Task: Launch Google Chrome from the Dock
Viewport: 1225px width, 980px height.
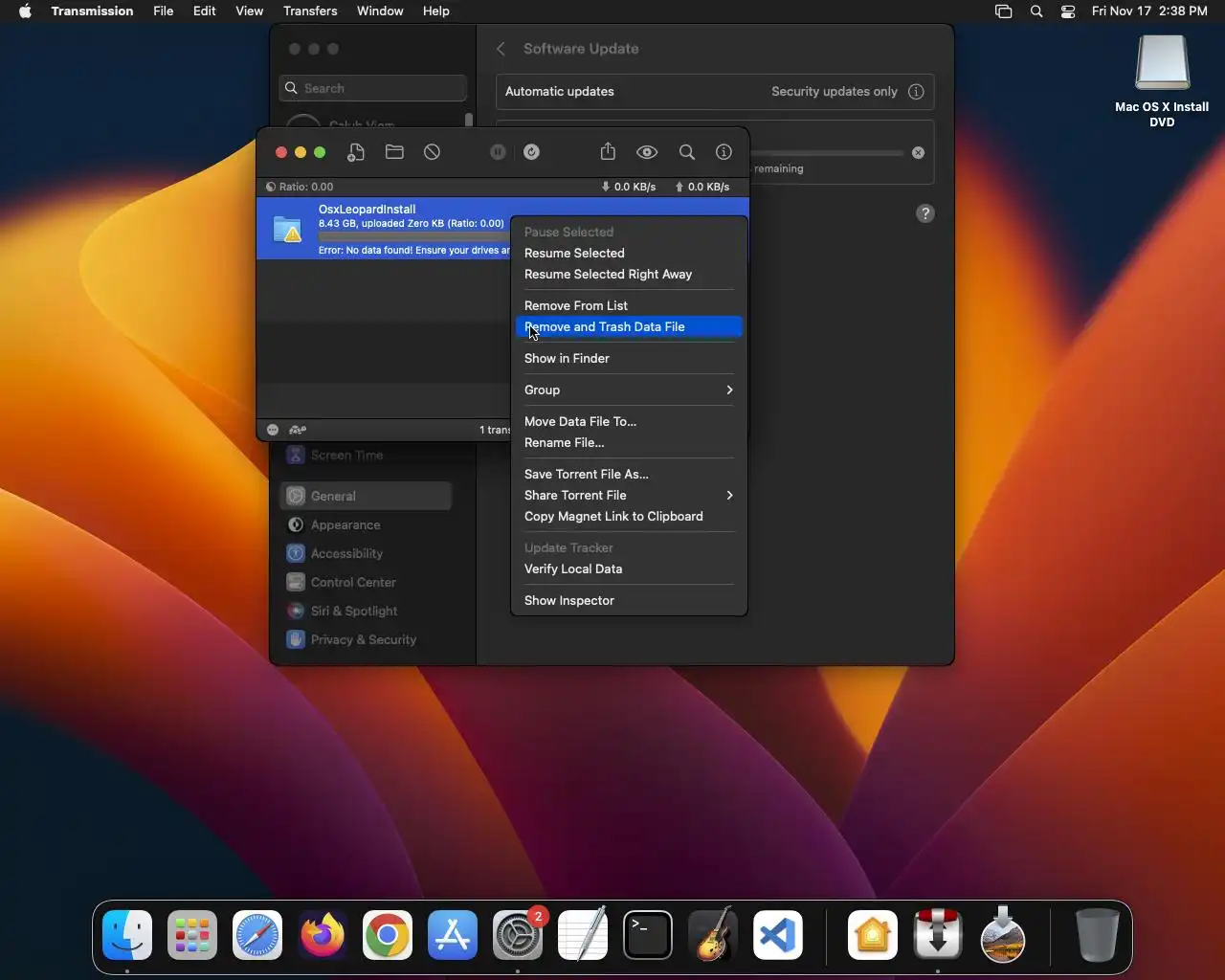Action: point(388,935)
